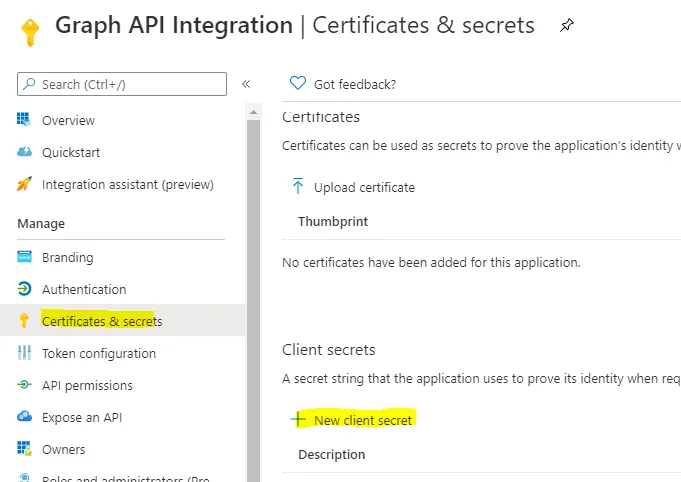Click the Got feedback? link

(355, 84)
